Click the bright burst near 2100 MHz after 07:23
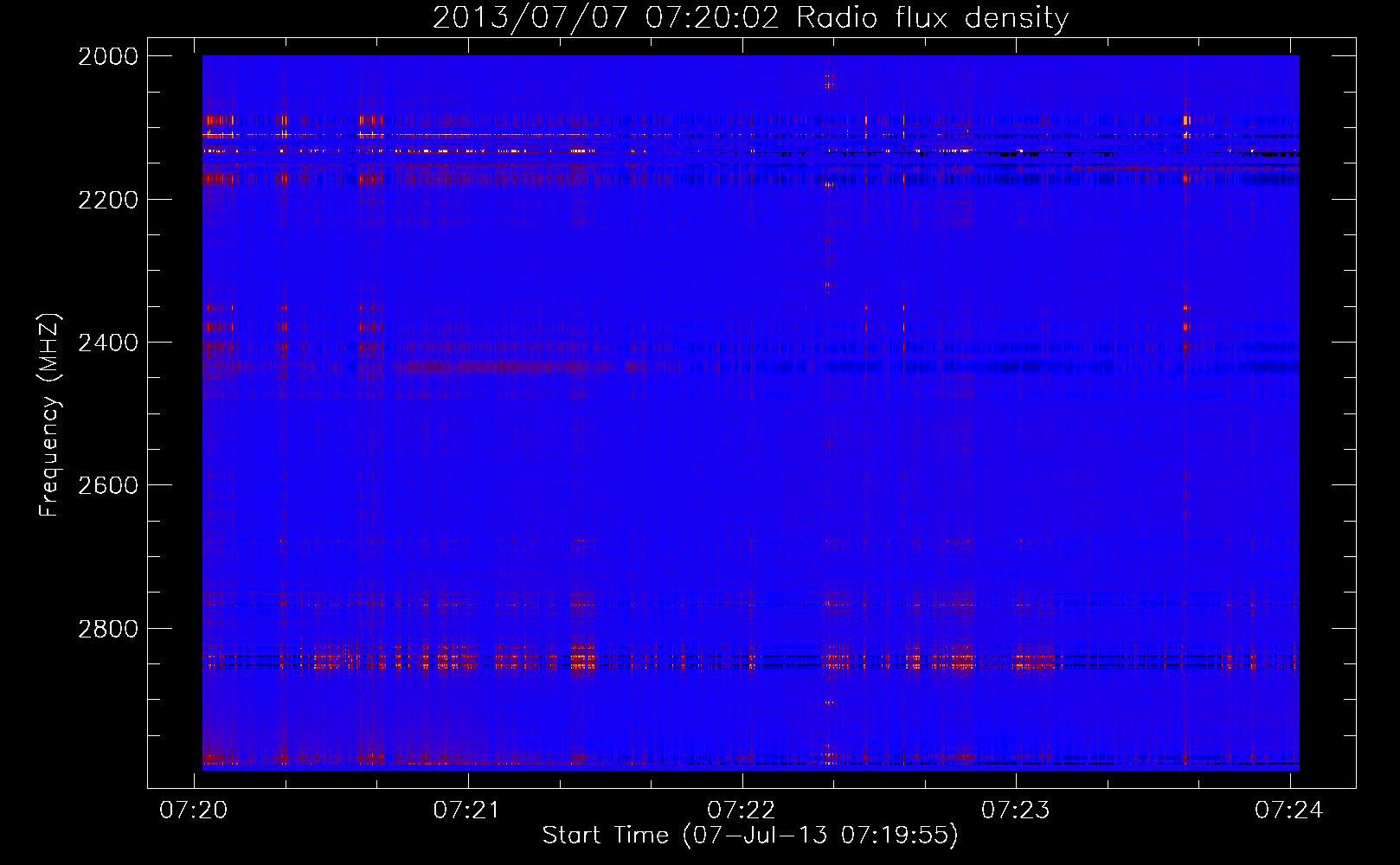Viewport: 1400px width, 865px height. tap(1186, 120)
